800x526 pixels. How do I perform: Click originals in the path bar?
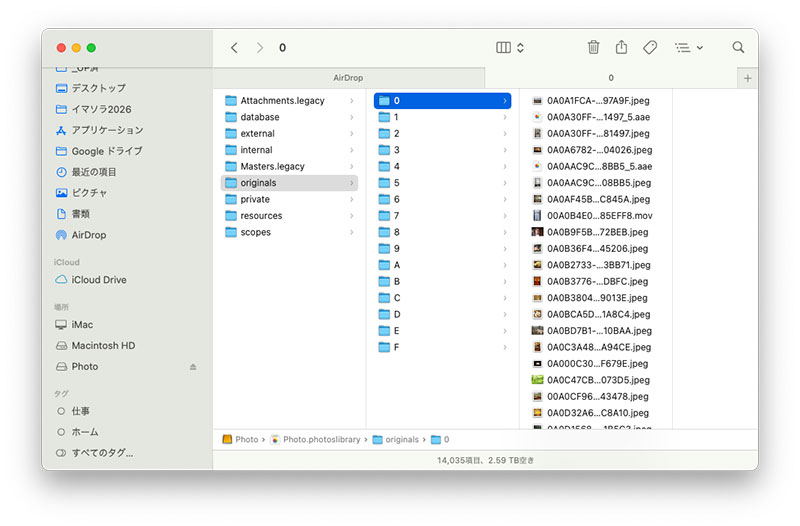click(401, 439)
